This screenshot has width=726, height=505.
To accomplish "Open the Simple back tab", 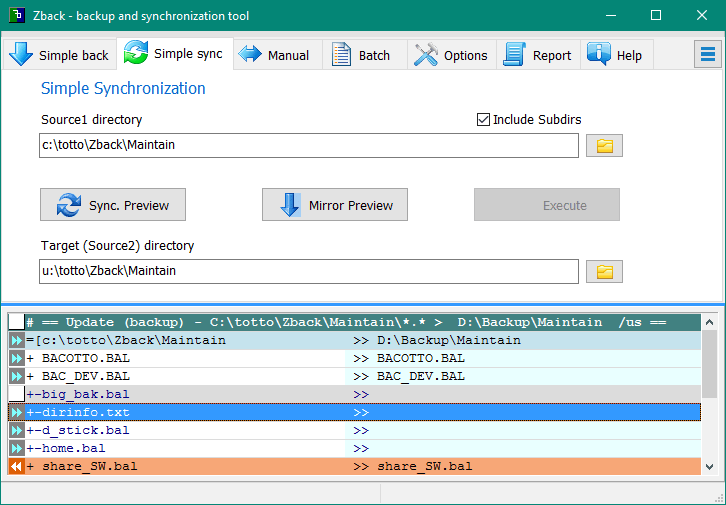I will click(59, 55).
